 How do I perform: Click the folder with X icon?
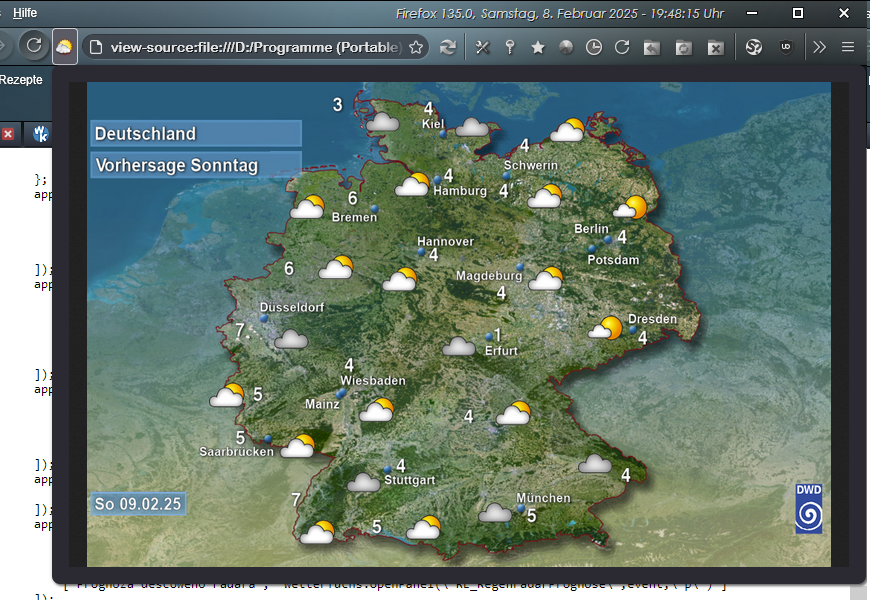[715, 47]
